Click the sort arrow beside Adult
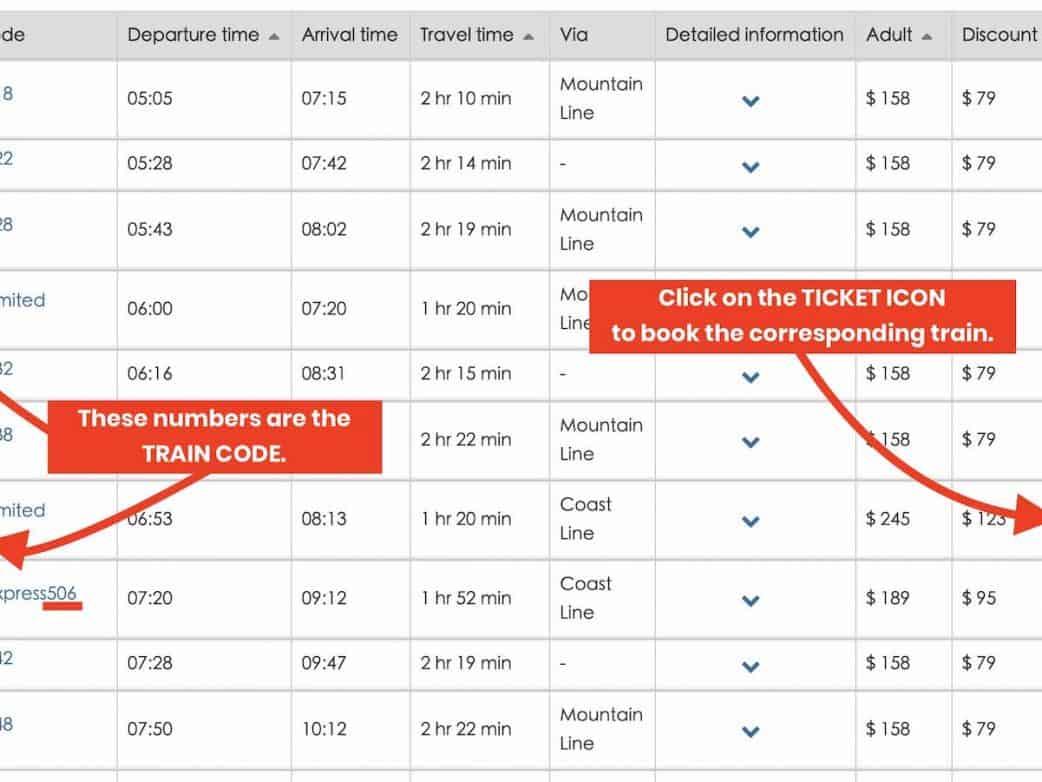Image resolution: width=1042 pixels, height=782 pixels. pyautogui.click(x=927, y=36)
